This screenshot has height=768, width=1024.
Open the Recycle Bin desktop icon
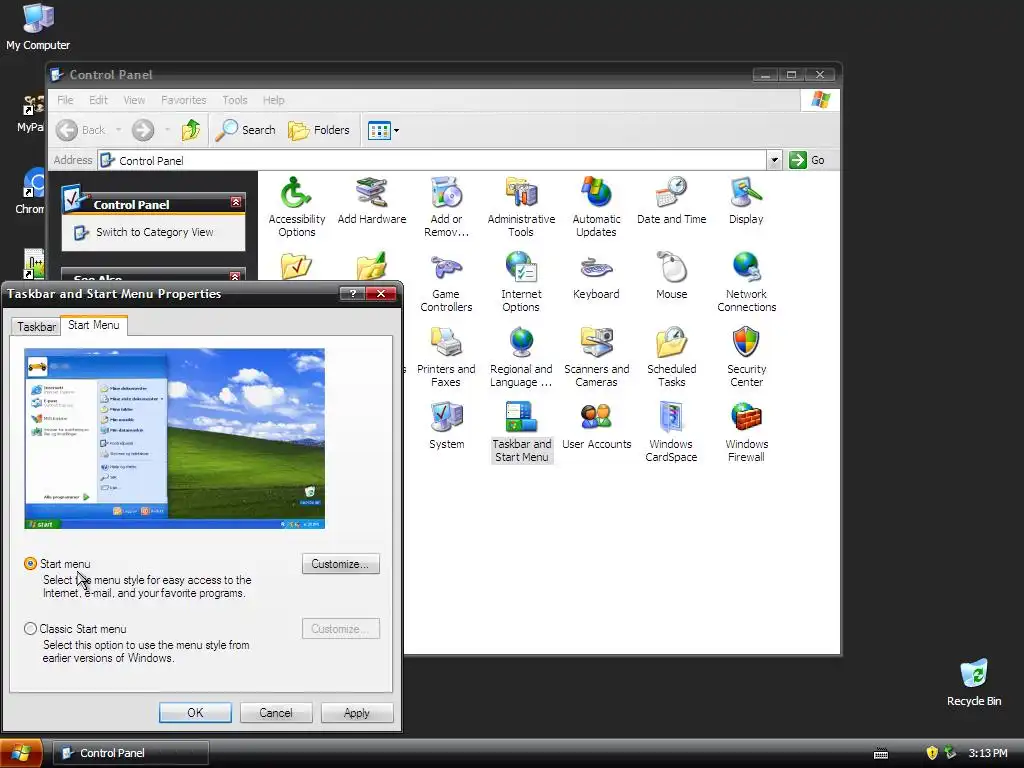[x=974, y=682]
